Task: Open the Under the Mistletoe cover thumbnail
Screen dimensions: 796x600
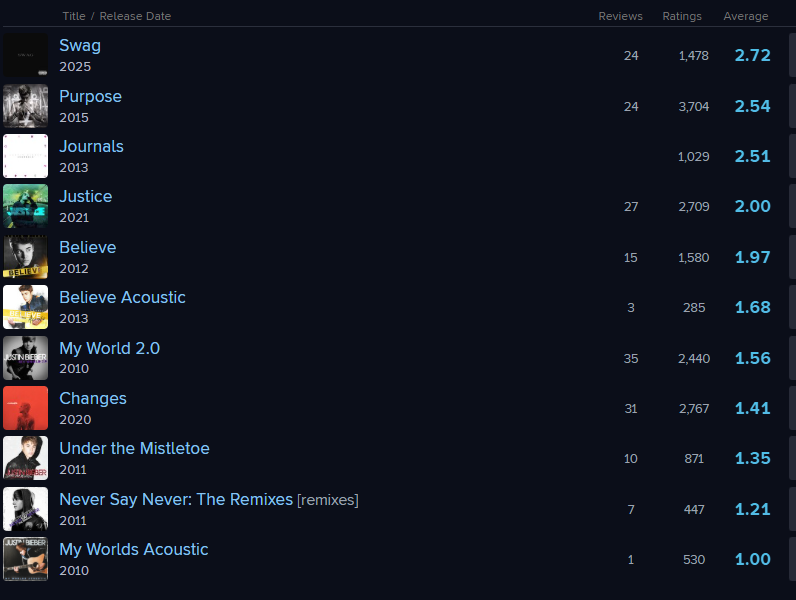Action: [25, 458]
